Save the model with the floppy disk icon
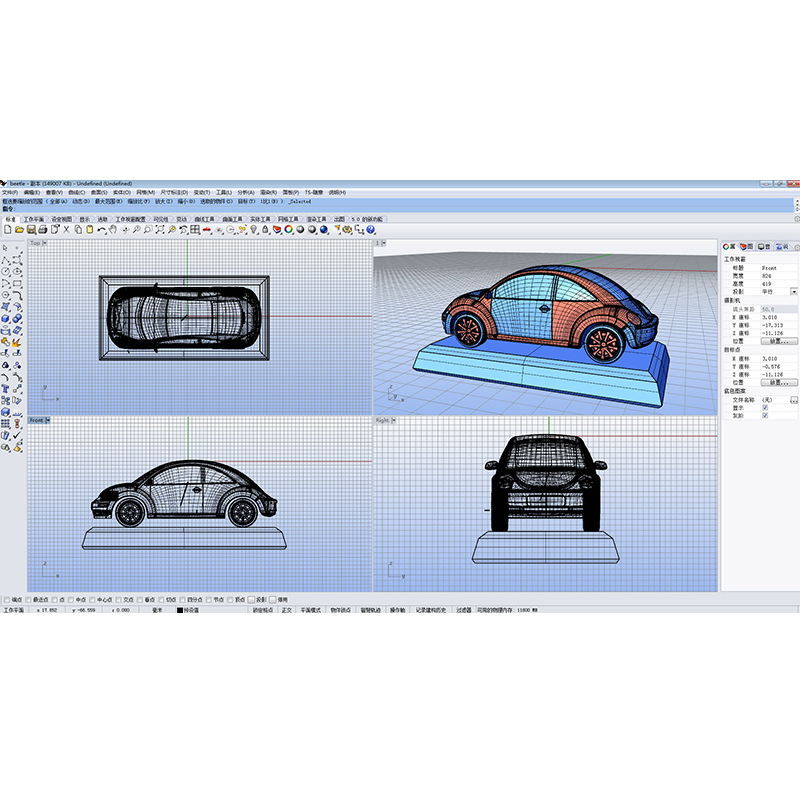800x800 pixels. pyautogui.click(x=31, y=230)
